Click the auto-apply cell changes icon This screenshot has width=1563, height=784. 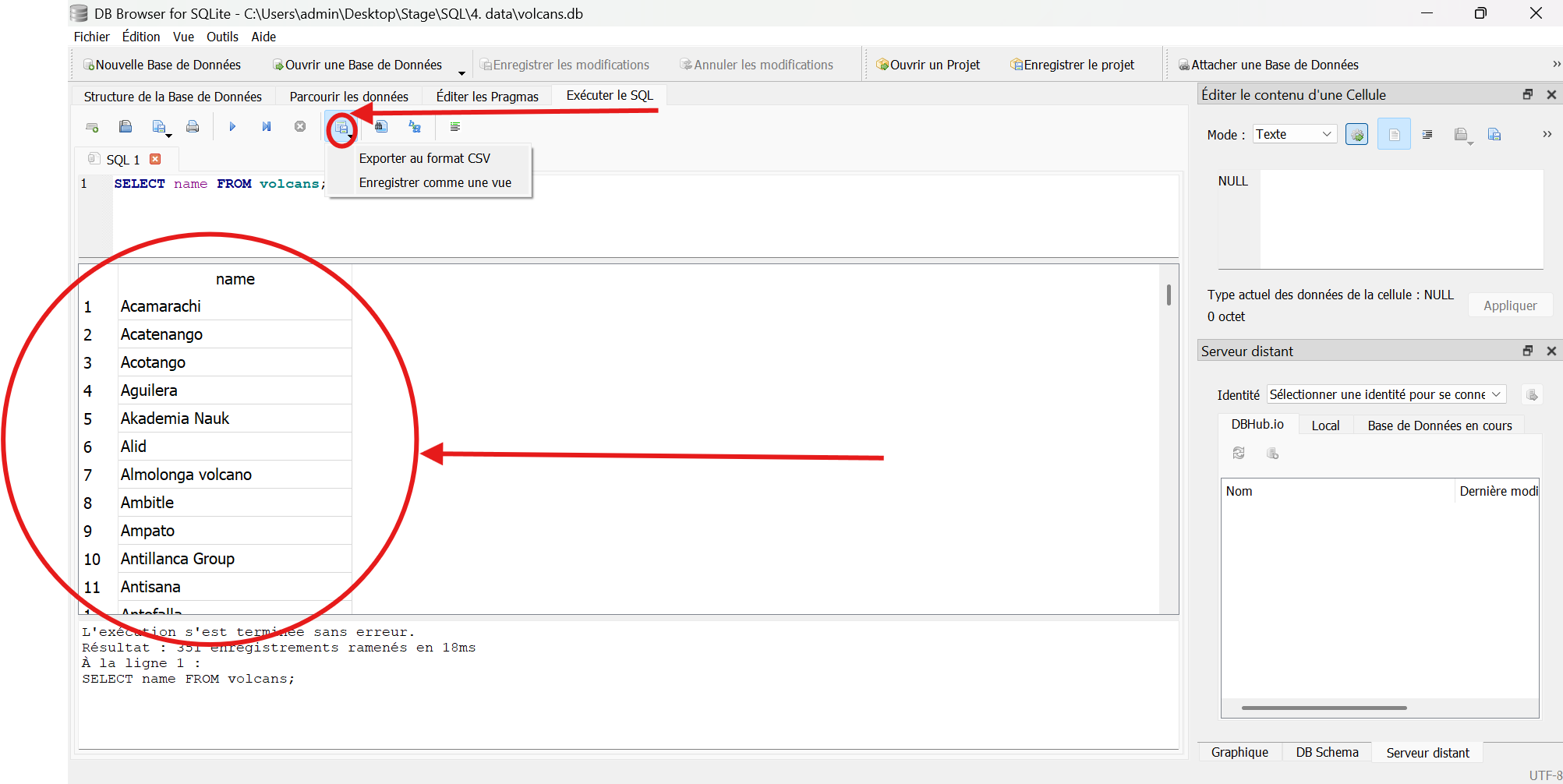pos(1356,134)
